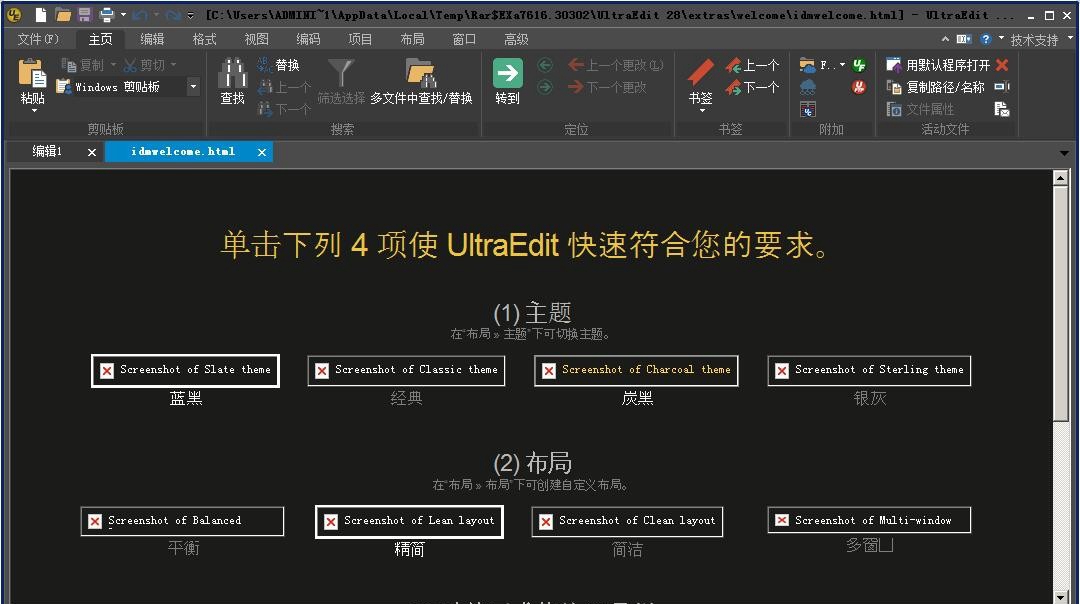Viewport: 1080px width, 604px height.
Task: Choose the Sterling theme screenshot
Action: click(869, 371)
